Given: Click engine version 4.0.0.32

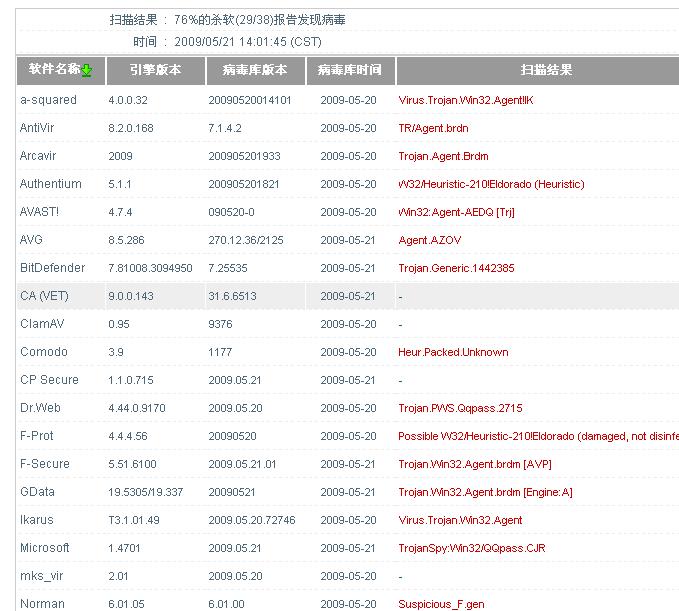Looking at the screenshot, I should point(128,100).
